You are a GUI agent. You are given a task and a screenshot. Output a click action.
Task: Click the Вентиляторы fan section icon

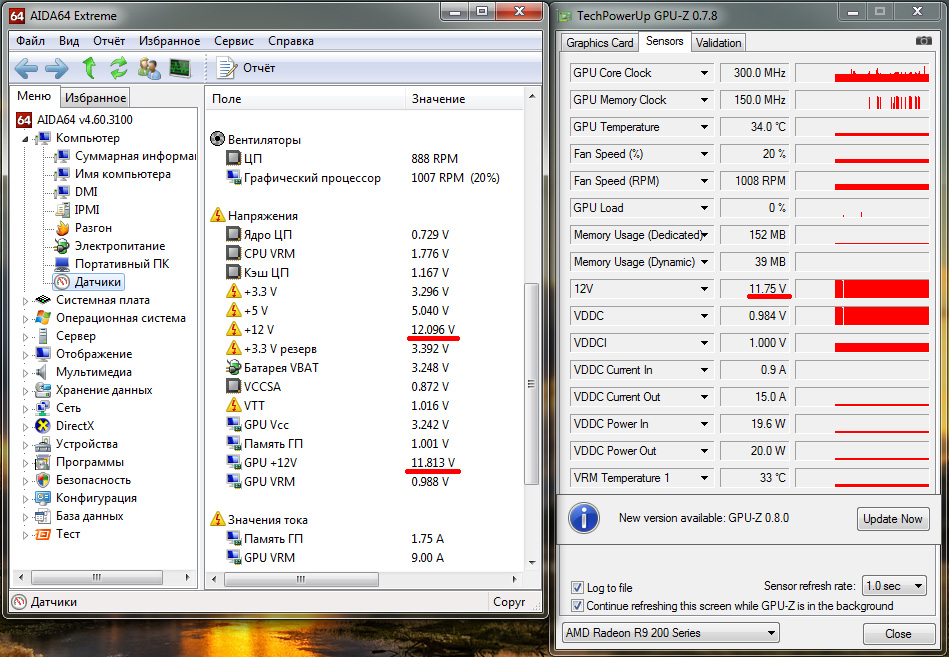[217, 139]
